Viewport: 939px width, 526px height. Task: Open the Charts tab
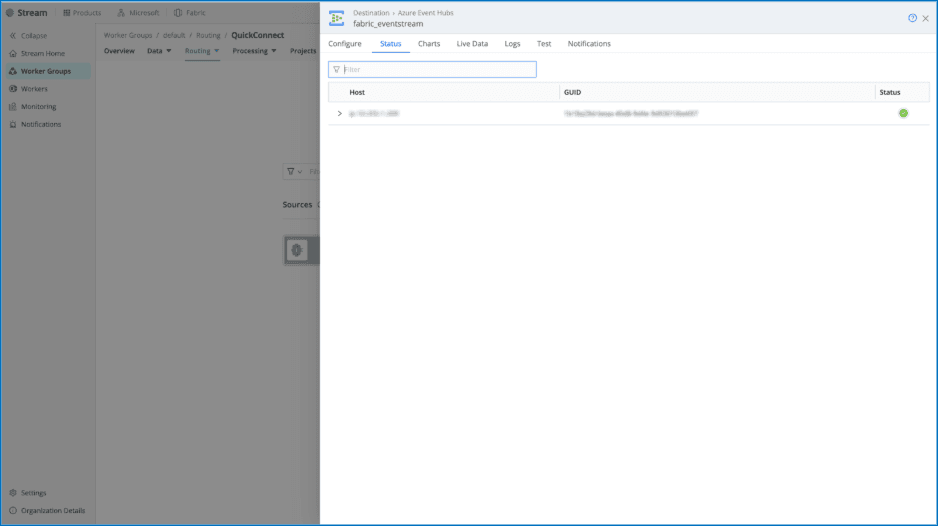(429, 44)
